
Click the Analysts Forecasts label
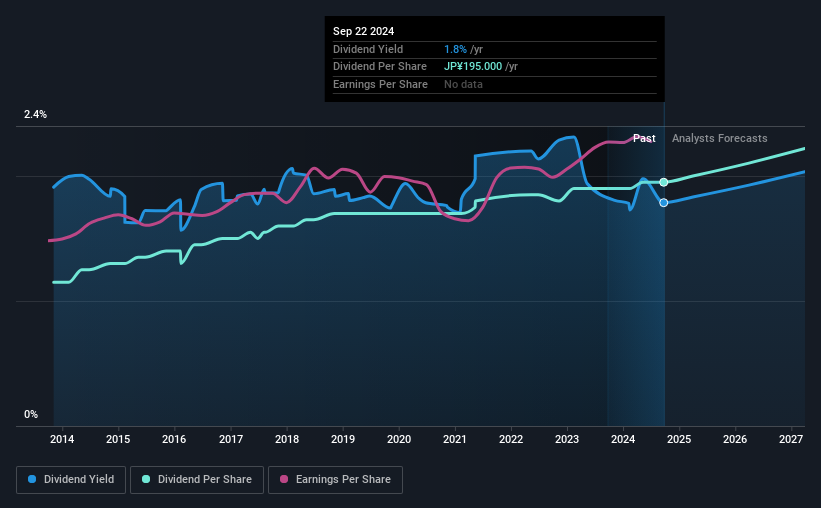tap(719, 138)
